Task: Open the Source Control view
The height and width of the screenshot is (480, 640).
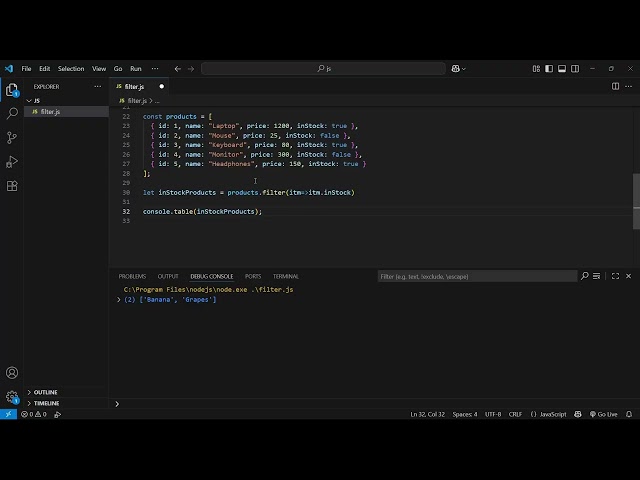Action: (12, 138)
